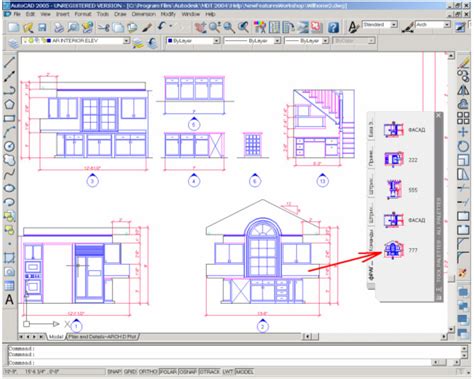Toggle LWT lineweight display

coord(228,371)
